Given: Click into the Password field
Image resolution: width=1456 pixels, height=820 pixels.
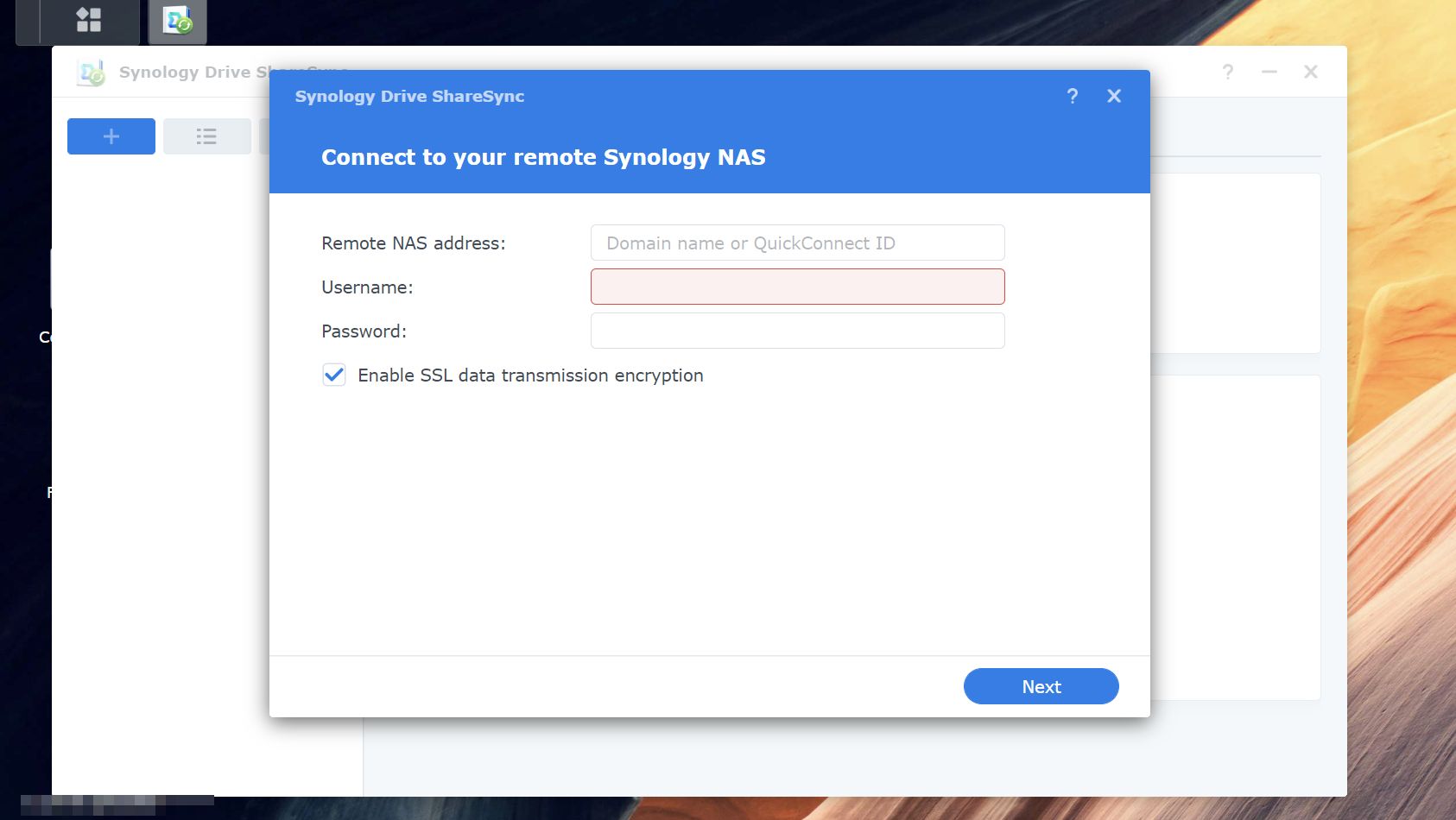Looking at the screenshot, I should click(x=797, y=331).
